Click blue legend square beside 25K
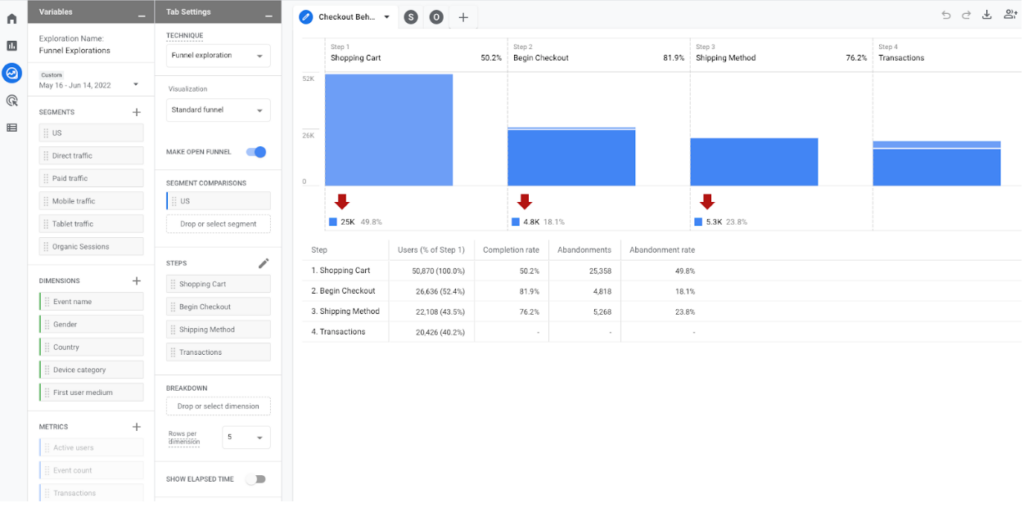The image size is (1024, 507). coord(333,222)
